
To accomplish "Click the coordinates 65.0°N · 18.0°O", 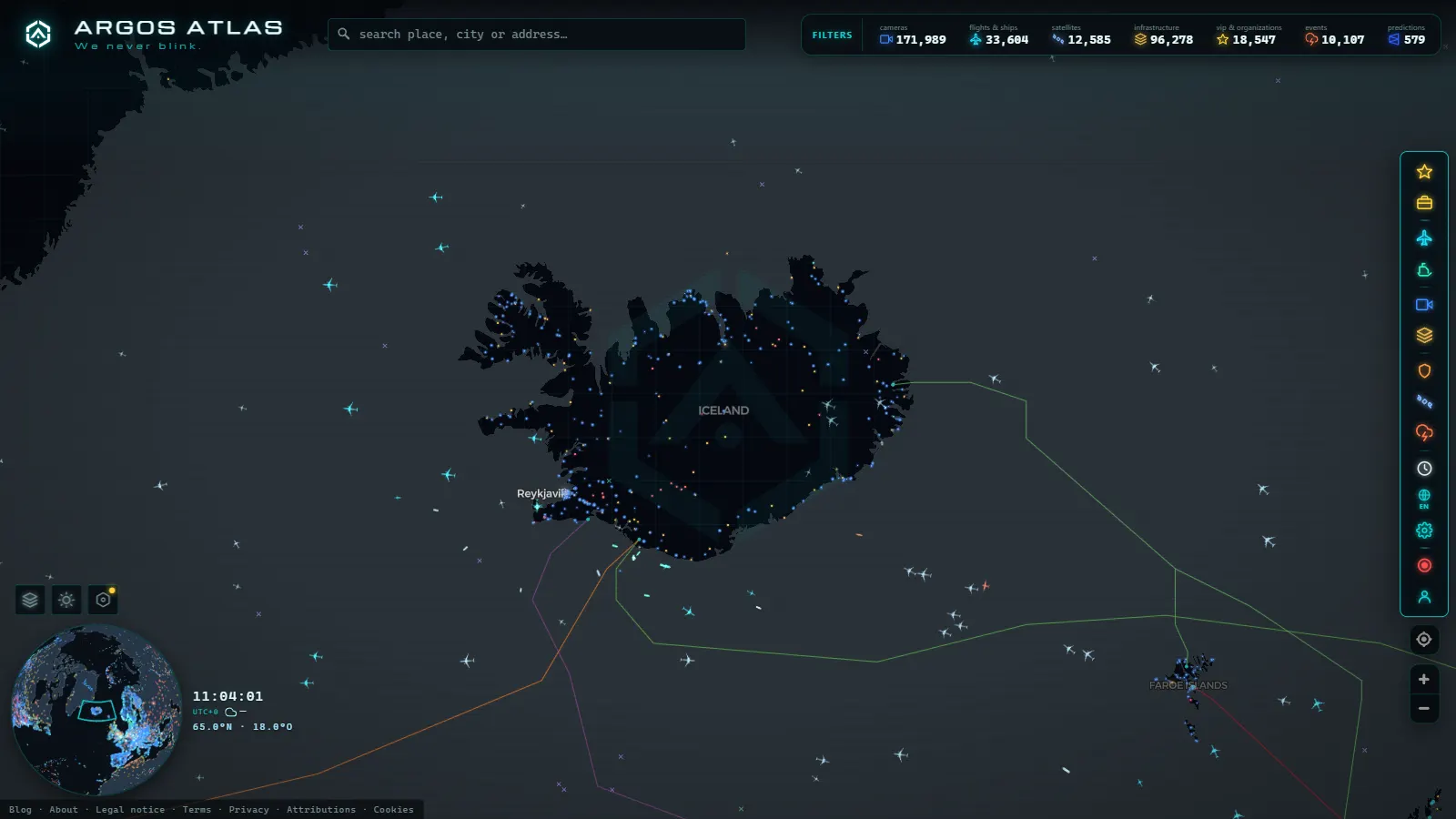I will [242, 727].
